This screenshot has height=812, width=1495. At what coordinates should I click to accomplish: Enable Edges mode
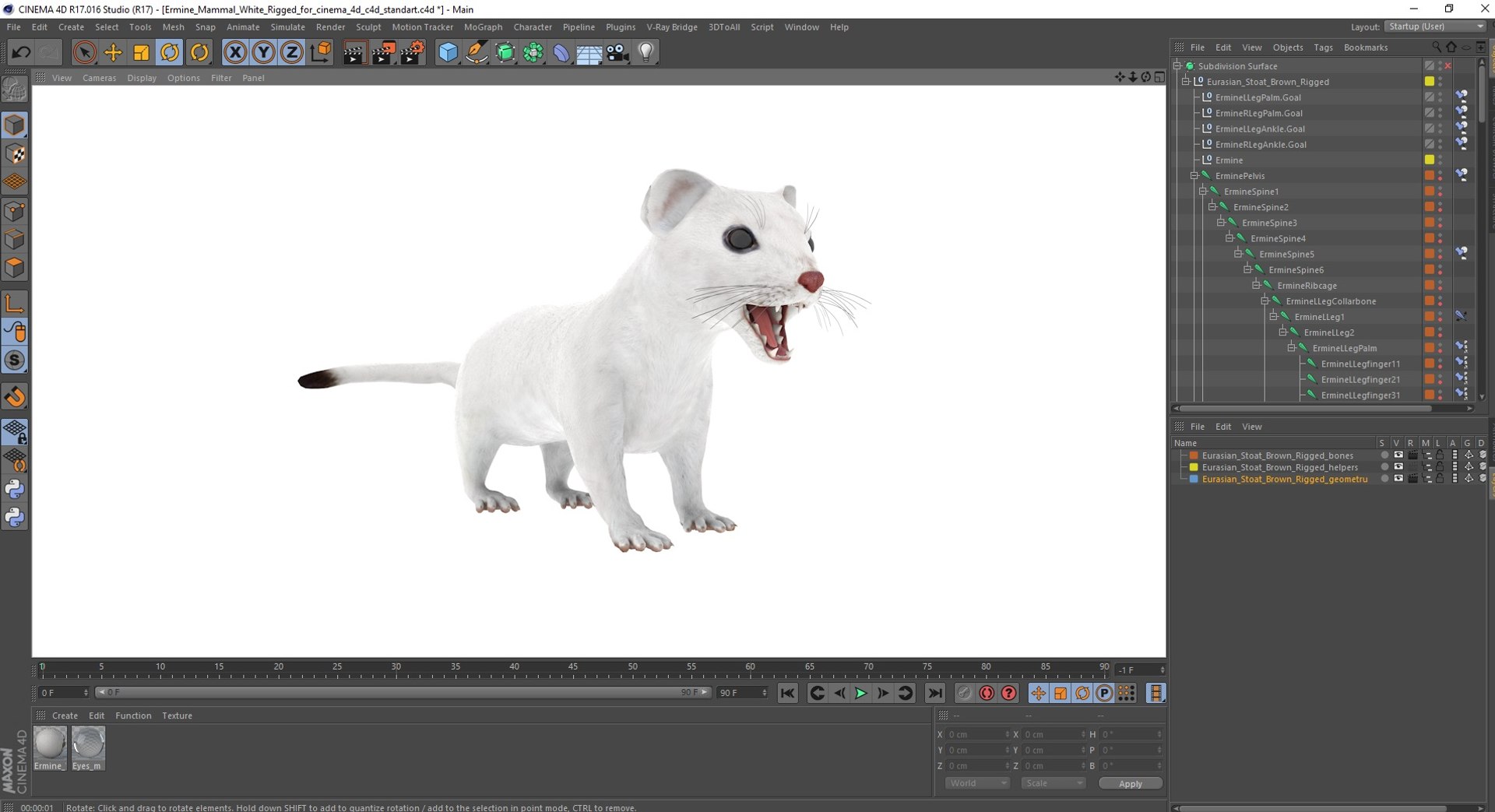point(15,239)
